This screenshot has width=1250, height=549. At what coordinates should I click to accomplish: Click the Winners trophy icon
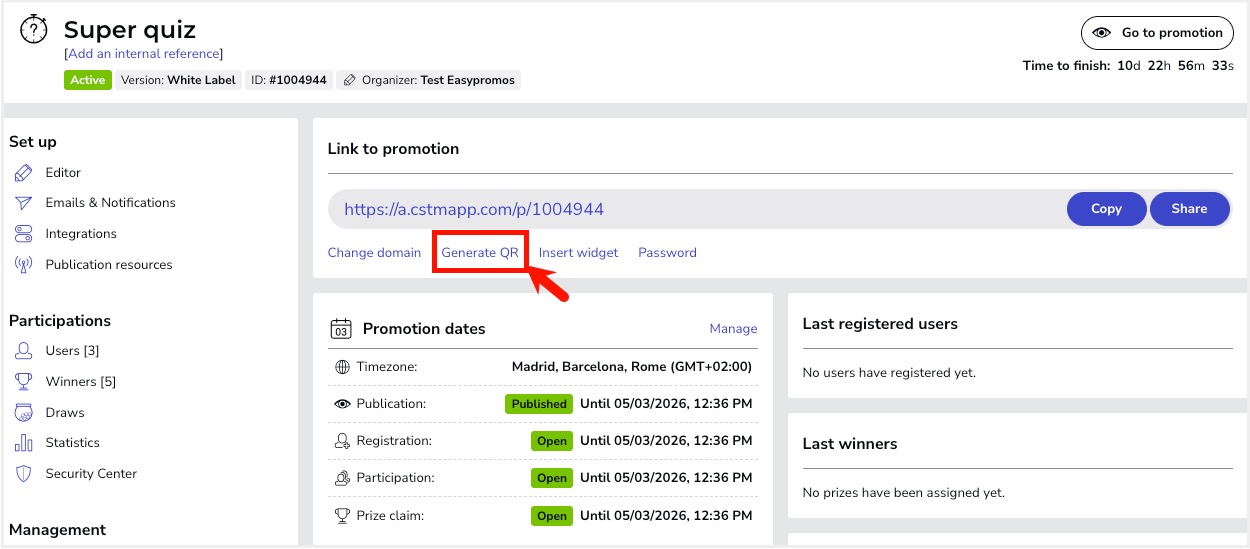(24, 382)
